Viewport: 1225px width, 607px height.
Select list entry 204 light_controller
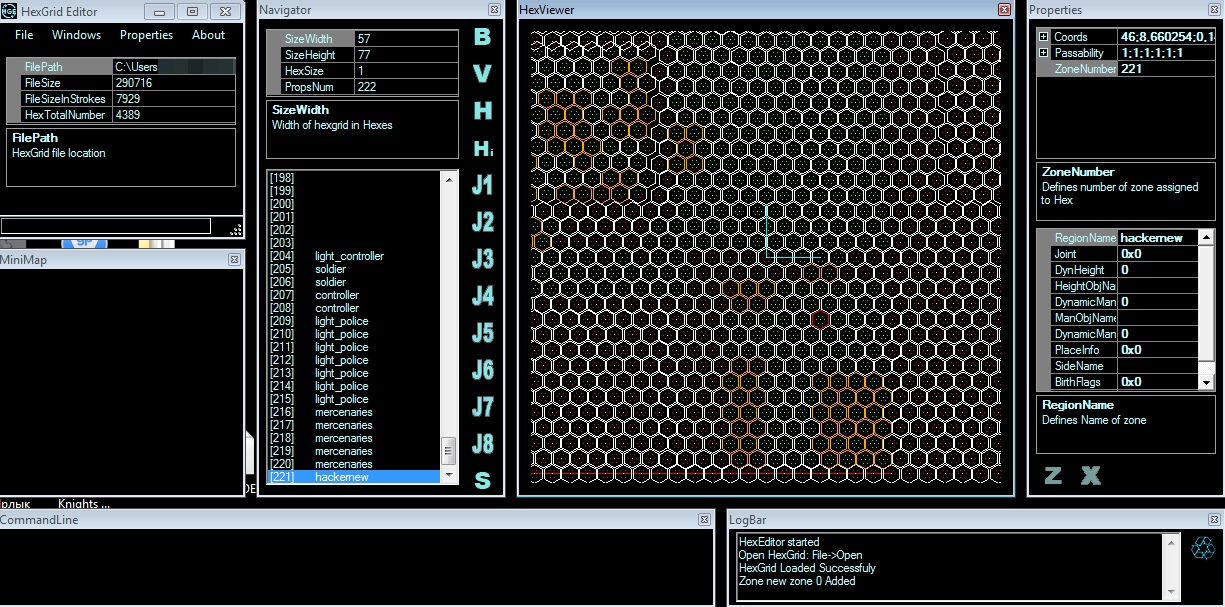point(354,256)
